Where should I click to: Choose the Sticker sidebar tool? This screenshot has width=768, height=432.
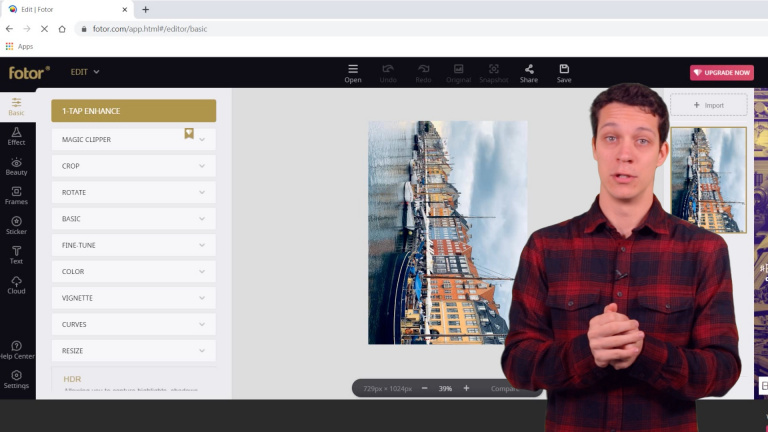pos(16,225)
